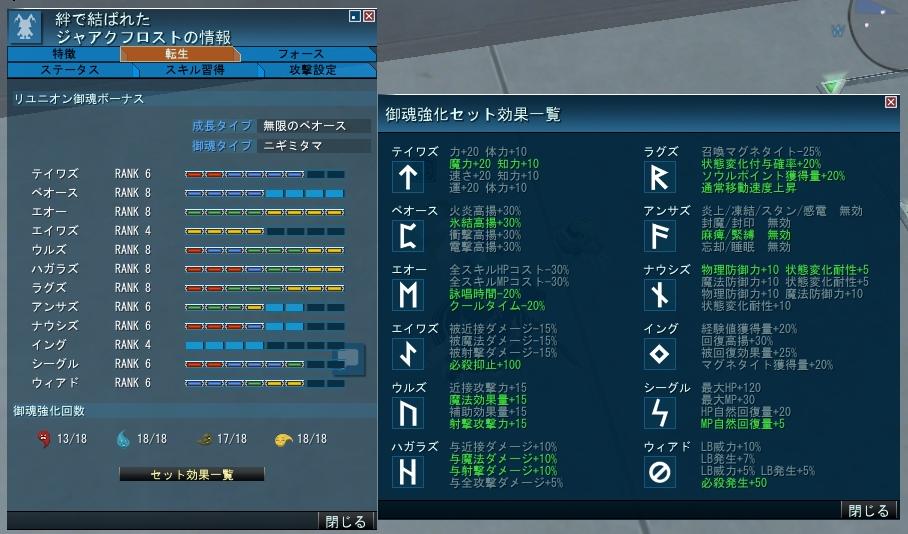The image size is (908, 534).
Task: Click the リユニオン御魂ボーナス header
Action: pos(79,99)
